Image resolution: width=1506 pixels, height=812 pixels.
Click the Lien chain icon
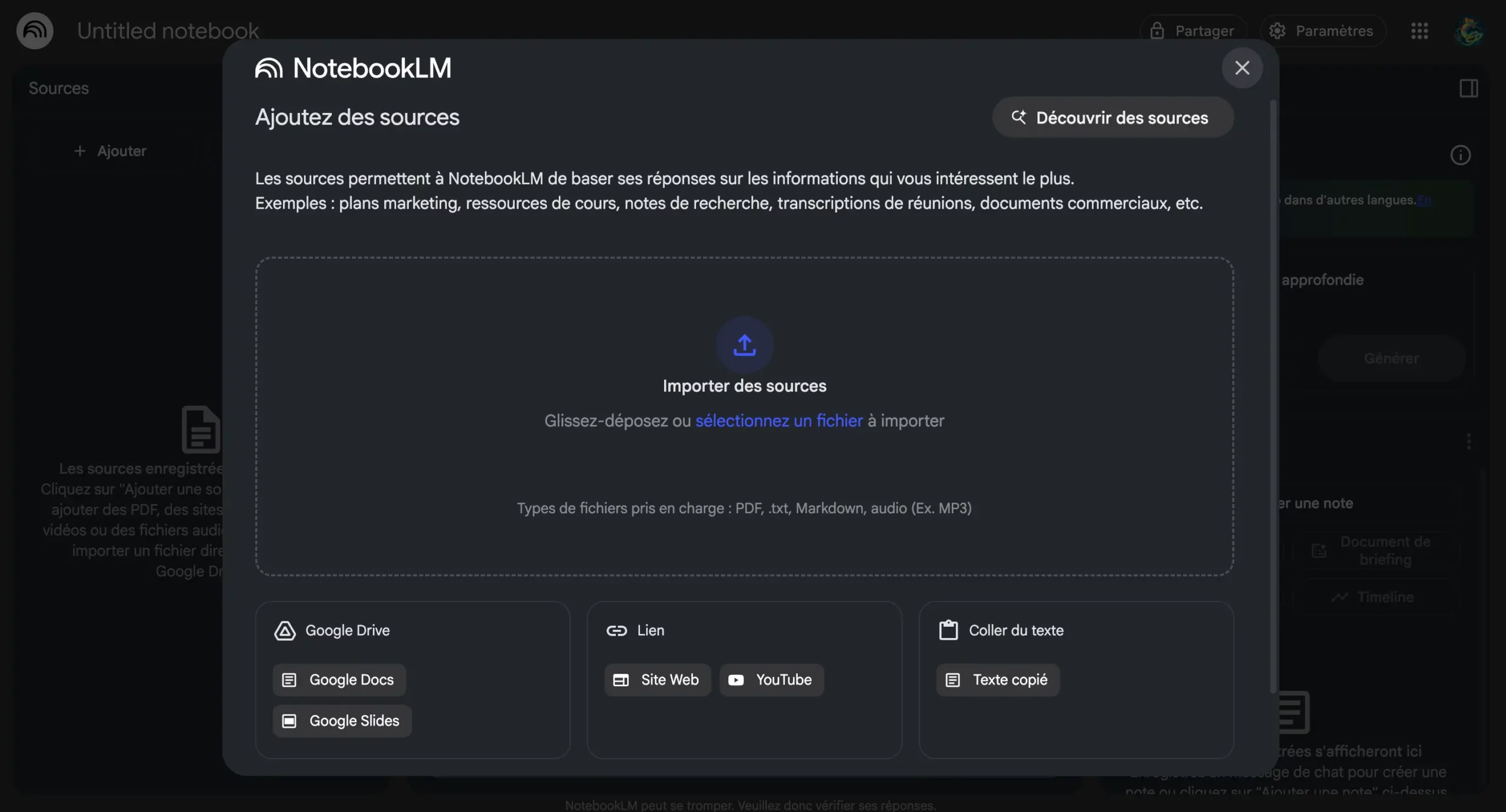tap(617, 630)
